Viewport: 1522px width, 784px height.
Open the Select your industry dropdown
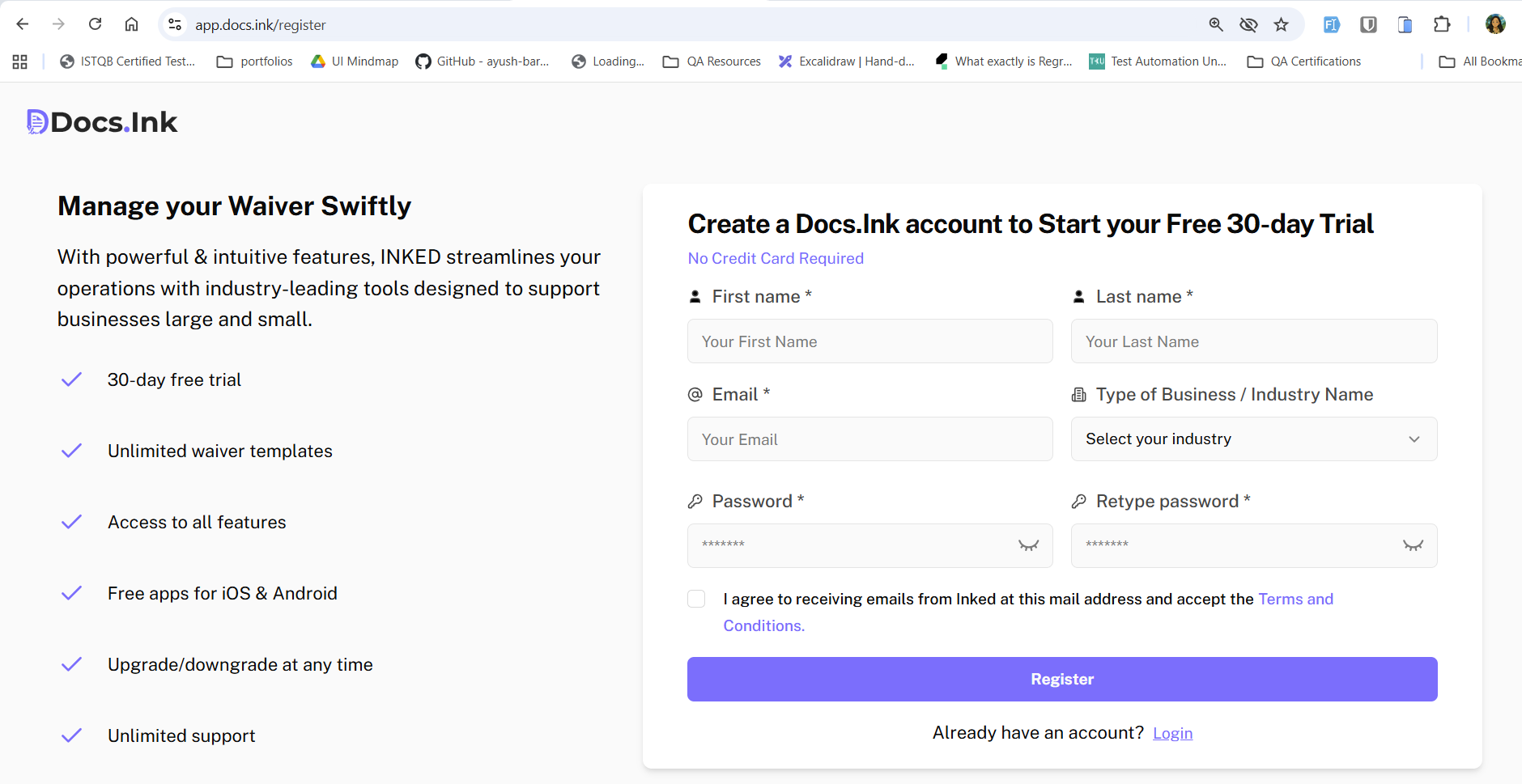click(x=1253, y=439)
